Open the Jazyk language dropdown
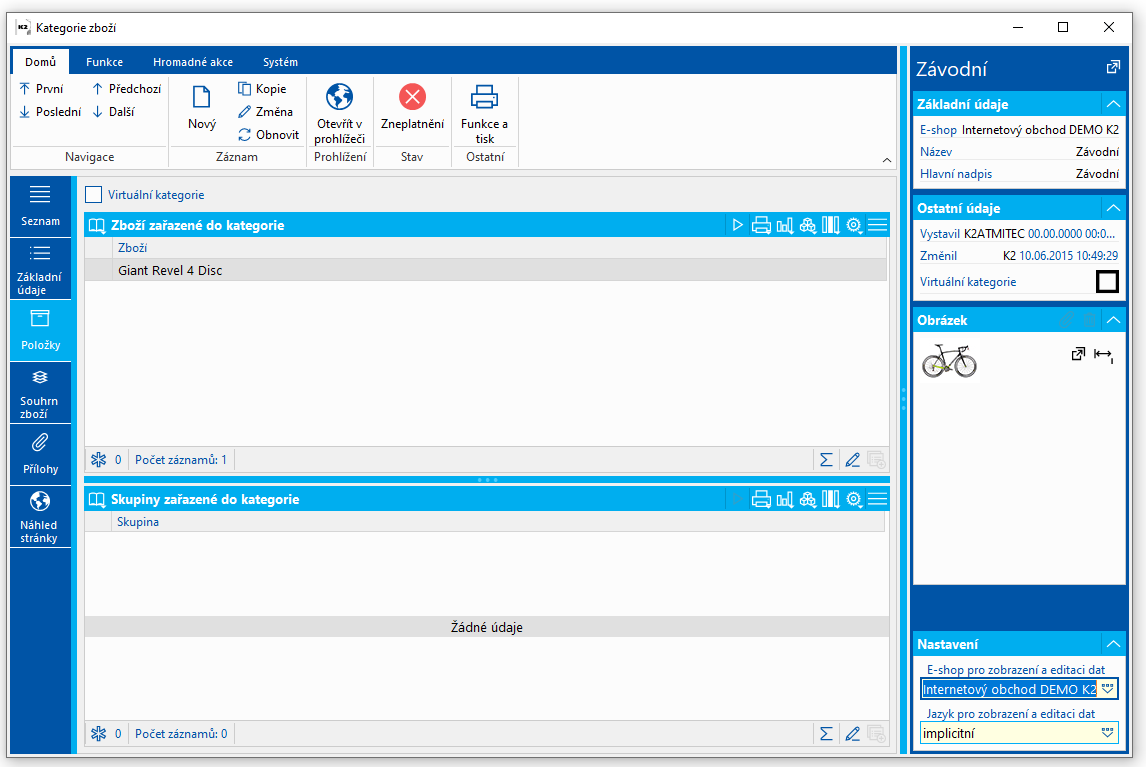1146x767 pixels. pos(1108,733)
